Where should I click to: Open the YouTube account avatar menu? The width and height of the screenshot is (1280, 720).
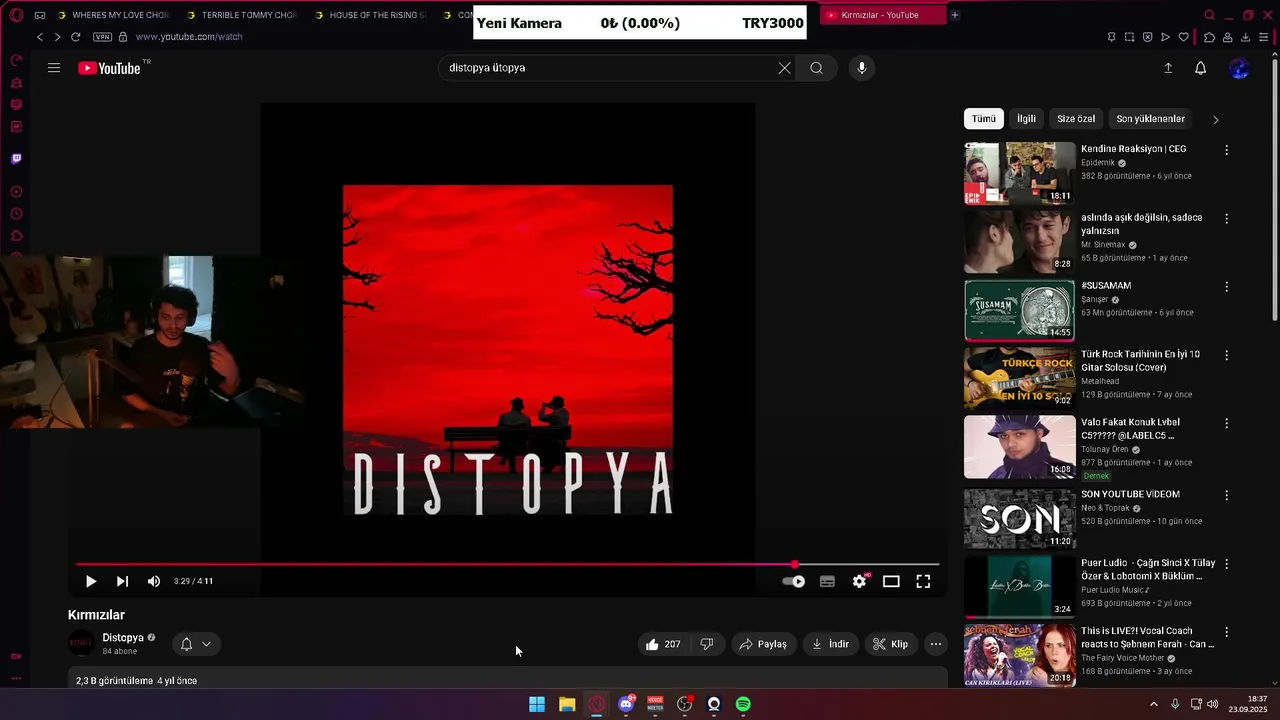(1240, 68)
